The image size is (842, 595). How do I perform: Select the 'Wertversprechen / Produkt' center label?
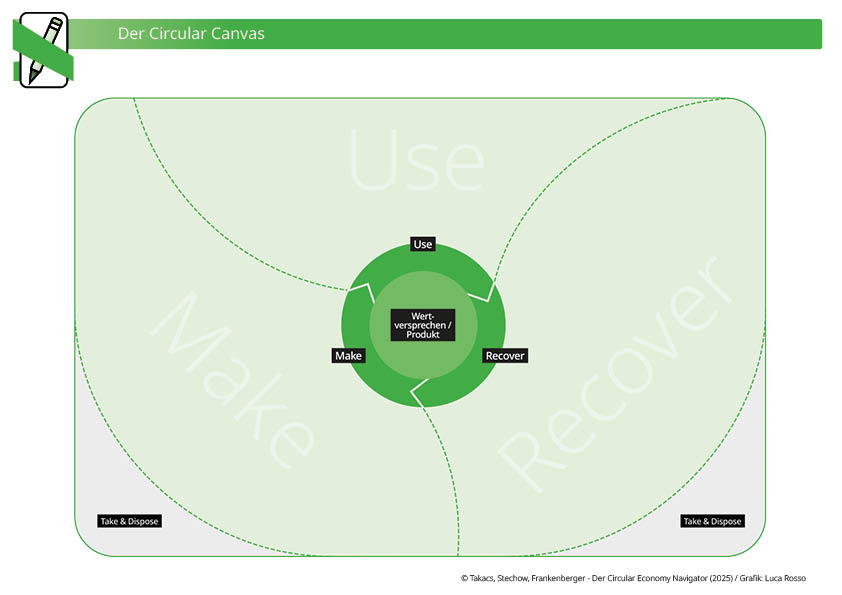(x=423, y=325)
